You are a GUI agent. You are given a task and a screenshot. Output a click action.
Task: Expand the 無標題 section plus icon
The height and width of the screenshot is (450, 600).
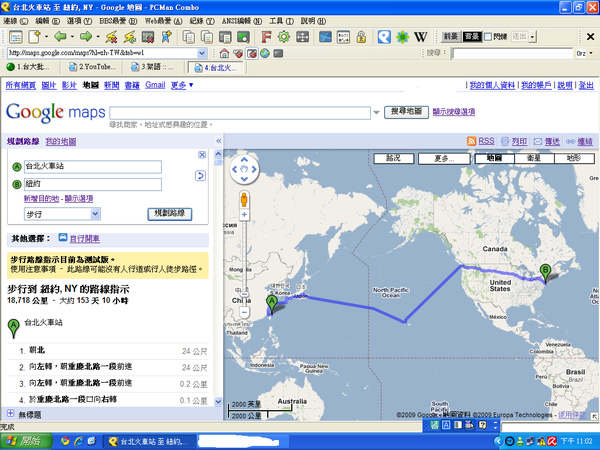tap(10, 413)
